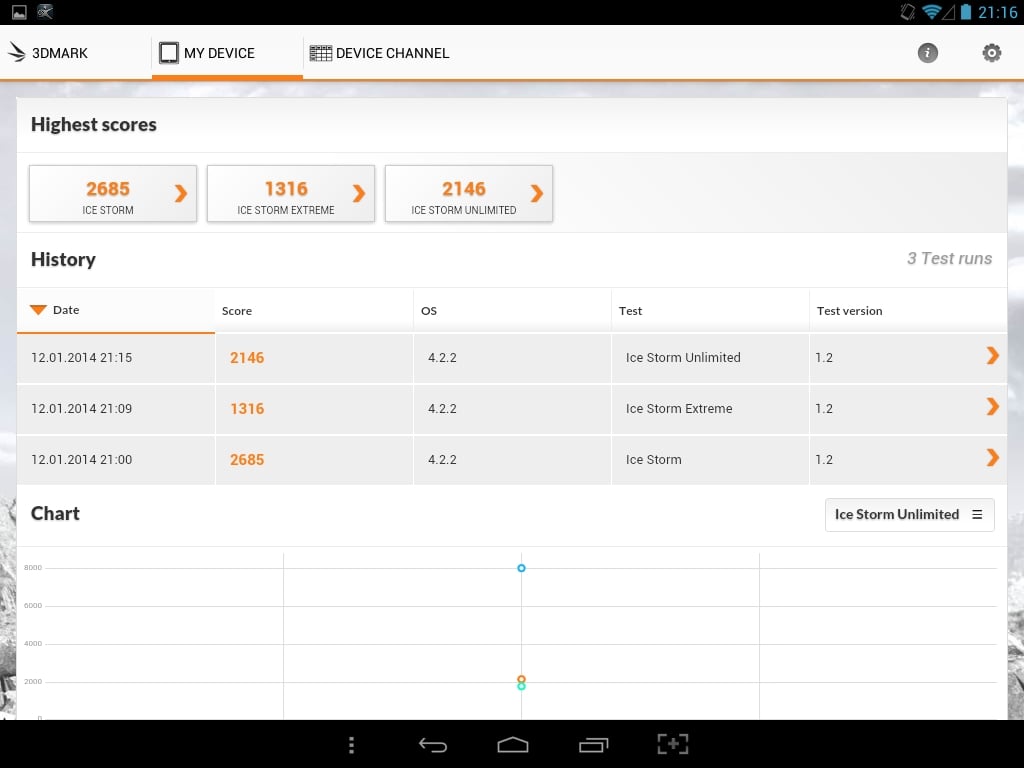
Task: Open the Device Channel tab
Action: coord(379,53)
